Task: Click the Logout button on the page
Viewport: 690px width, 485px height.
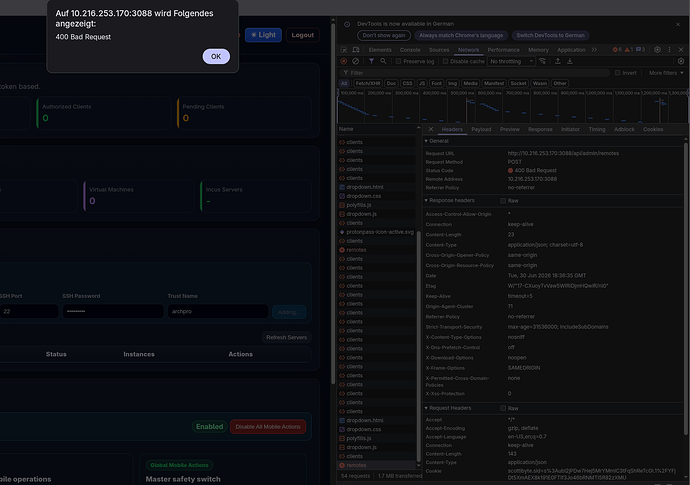Action: [x=303, y=35]
